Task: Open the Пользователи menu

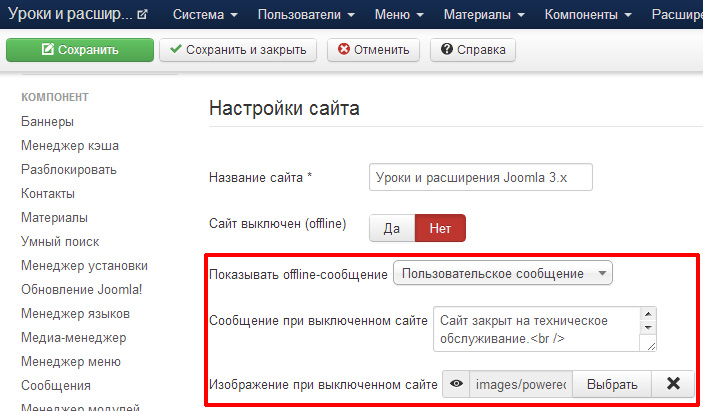Action: (x=305, y=15)
